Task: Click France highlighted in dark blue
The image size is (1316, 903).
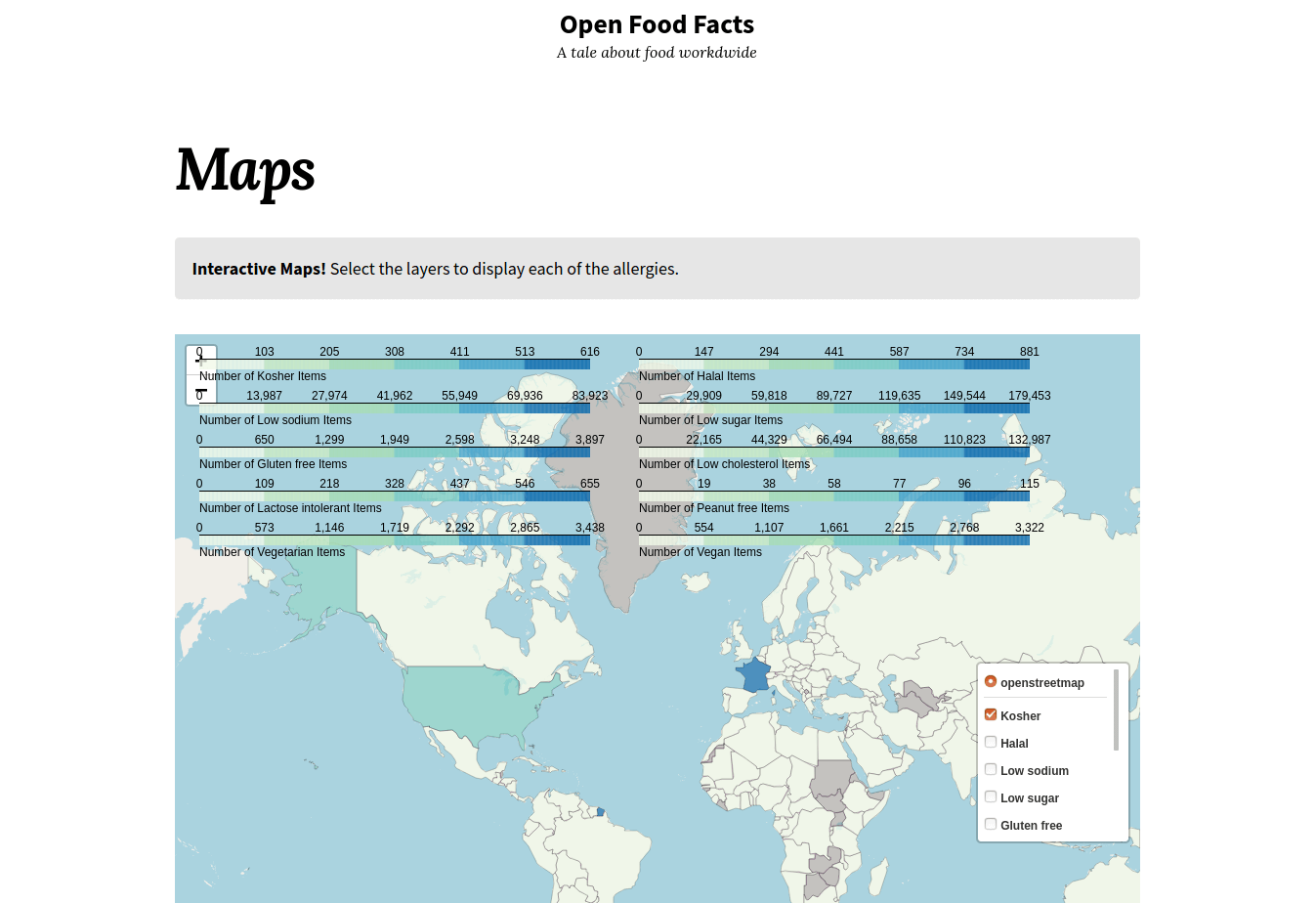Action: click(753, 675)
